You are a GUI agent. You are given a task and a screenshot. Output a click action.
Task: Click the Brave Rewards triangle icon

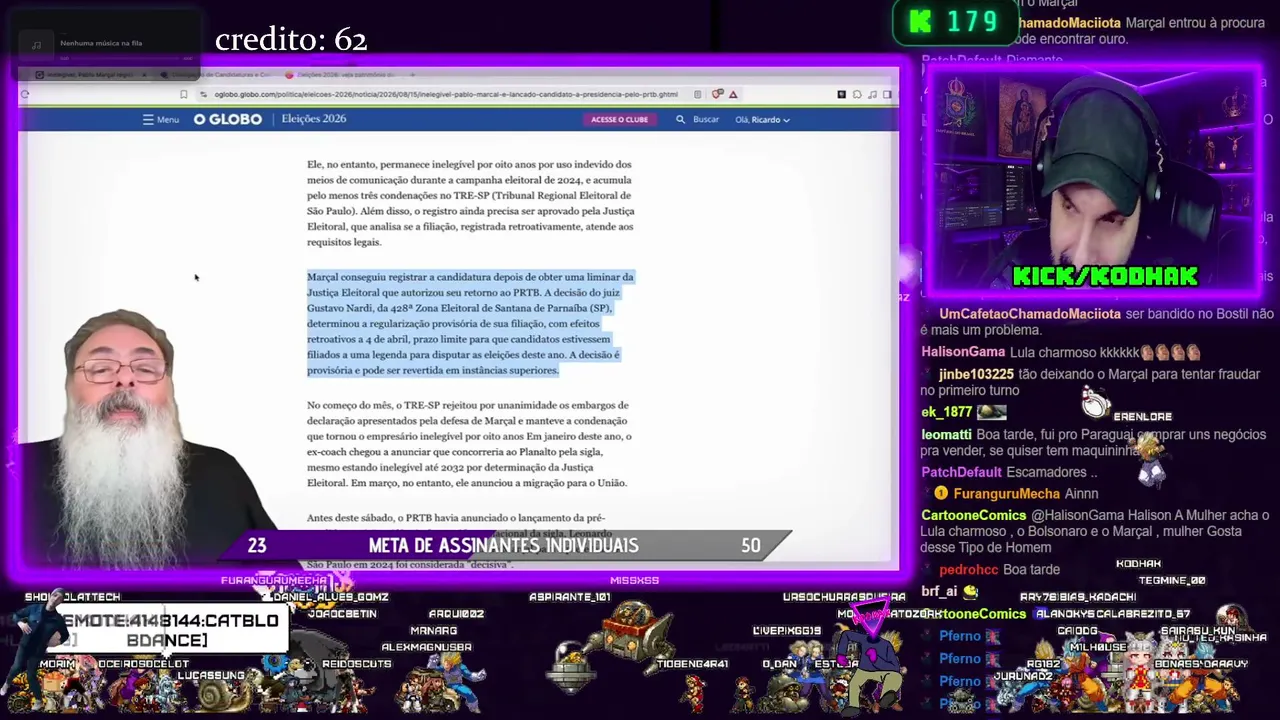[733, 94]
